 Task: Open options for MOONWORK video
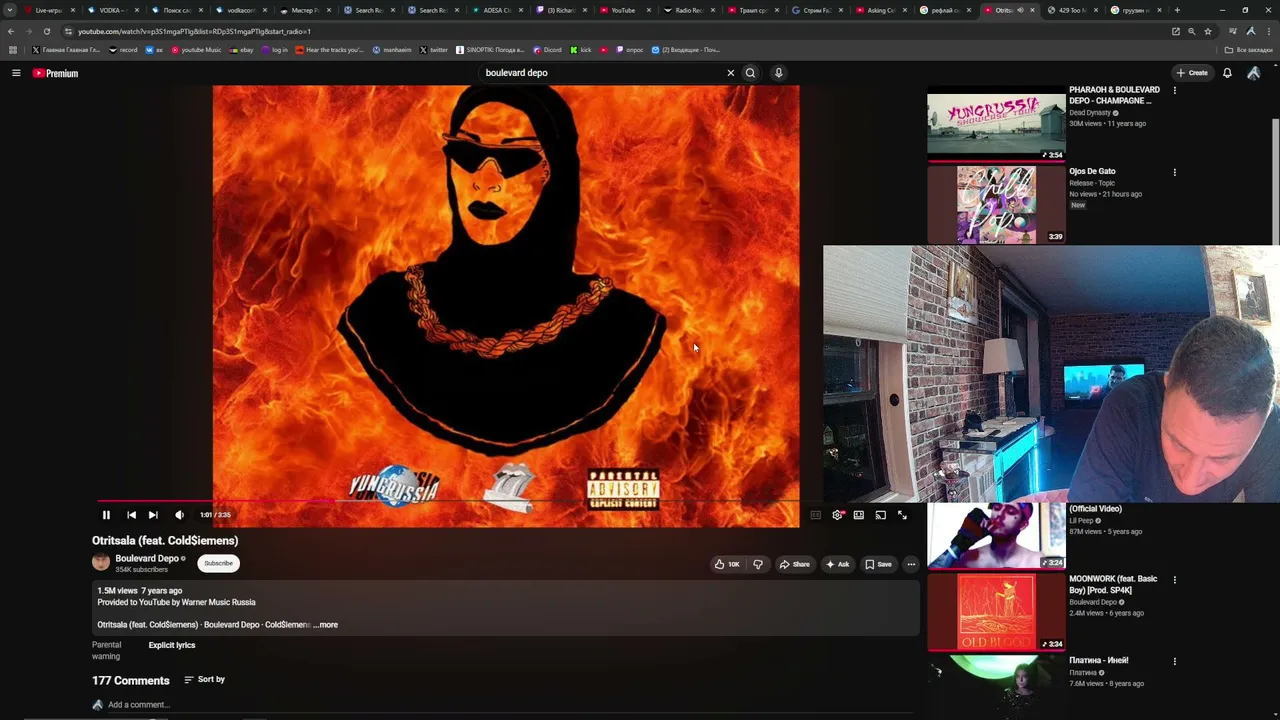(x=1175, y=580)
